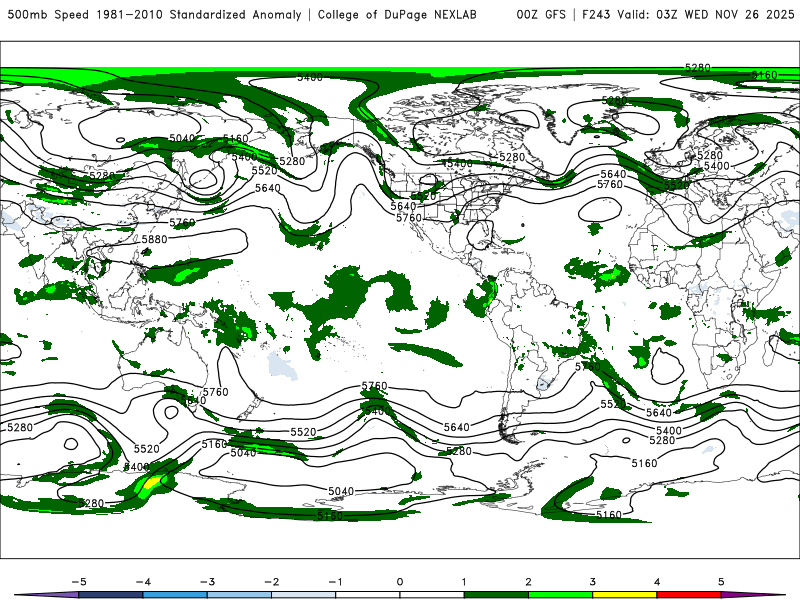Viewport: 800px width, 600px height.
Task: Click the bright green 2 to 3 colorbar segment
Action: point(560,595)
